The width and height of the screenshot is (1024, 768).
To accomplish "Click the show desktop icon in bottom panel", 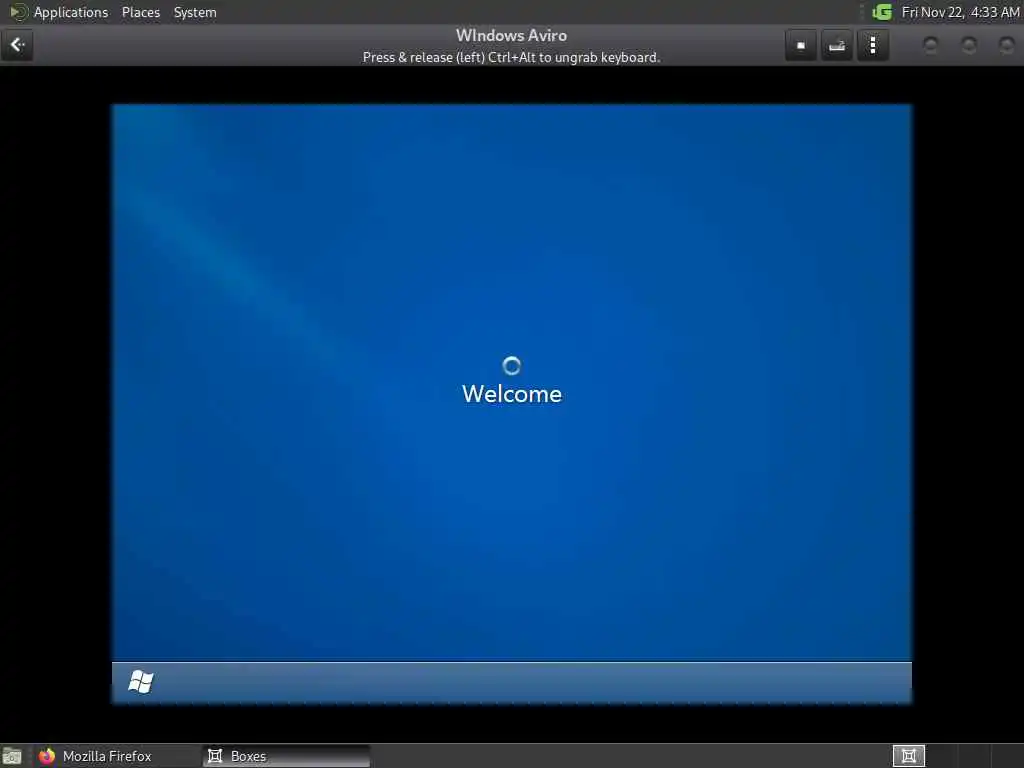I will click(x=12, y=756).
